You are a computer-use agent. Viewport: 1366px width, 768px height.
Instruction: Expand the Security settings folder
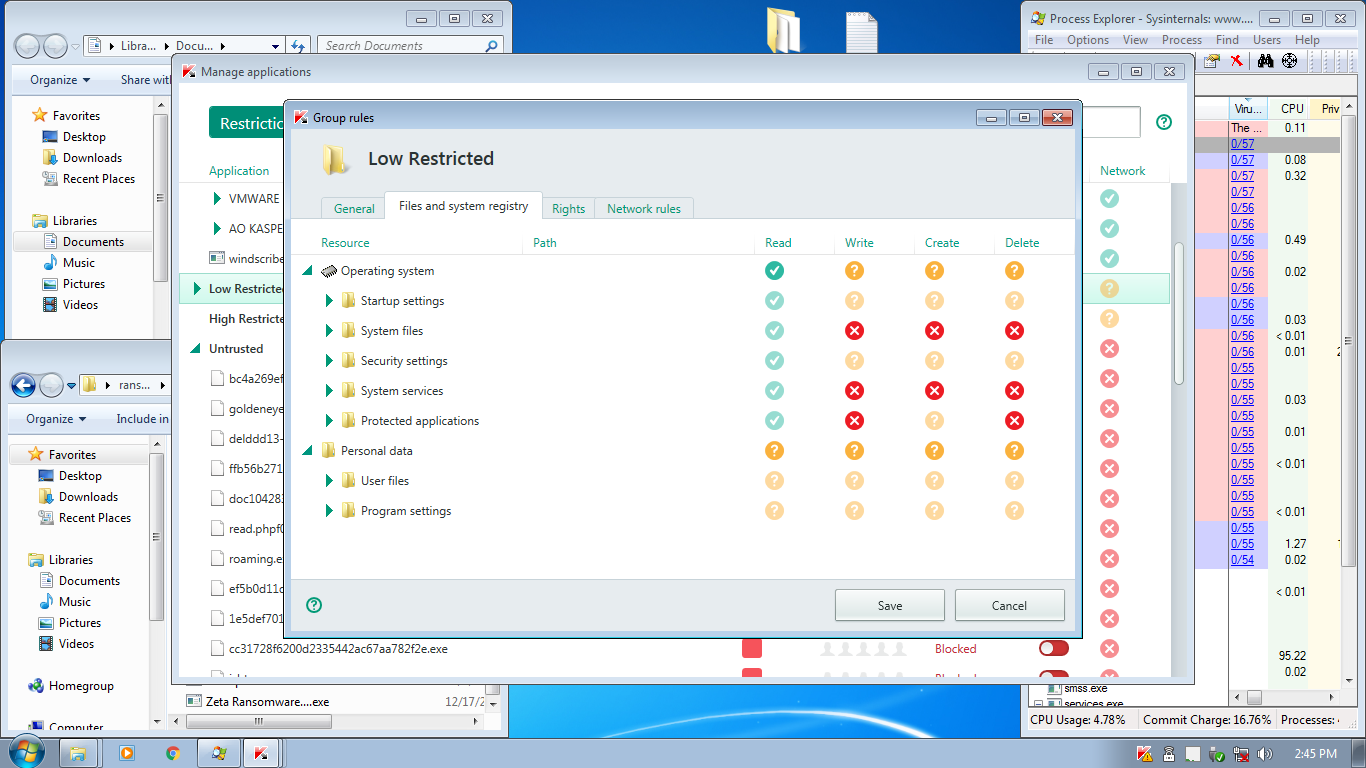tap(329, 361)
